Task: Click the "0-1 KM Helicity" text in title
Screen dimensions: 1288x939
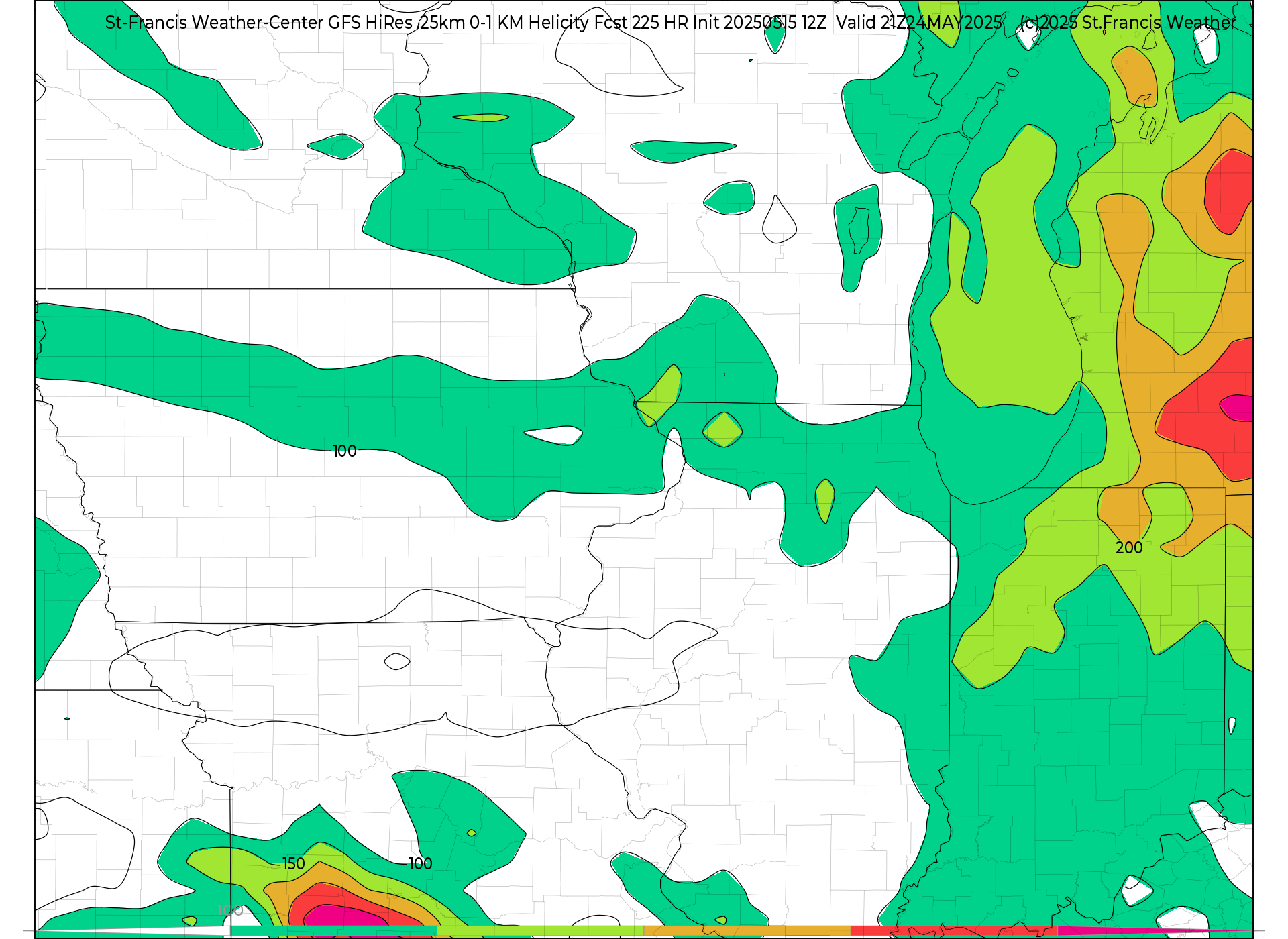Action: point(529,23)
